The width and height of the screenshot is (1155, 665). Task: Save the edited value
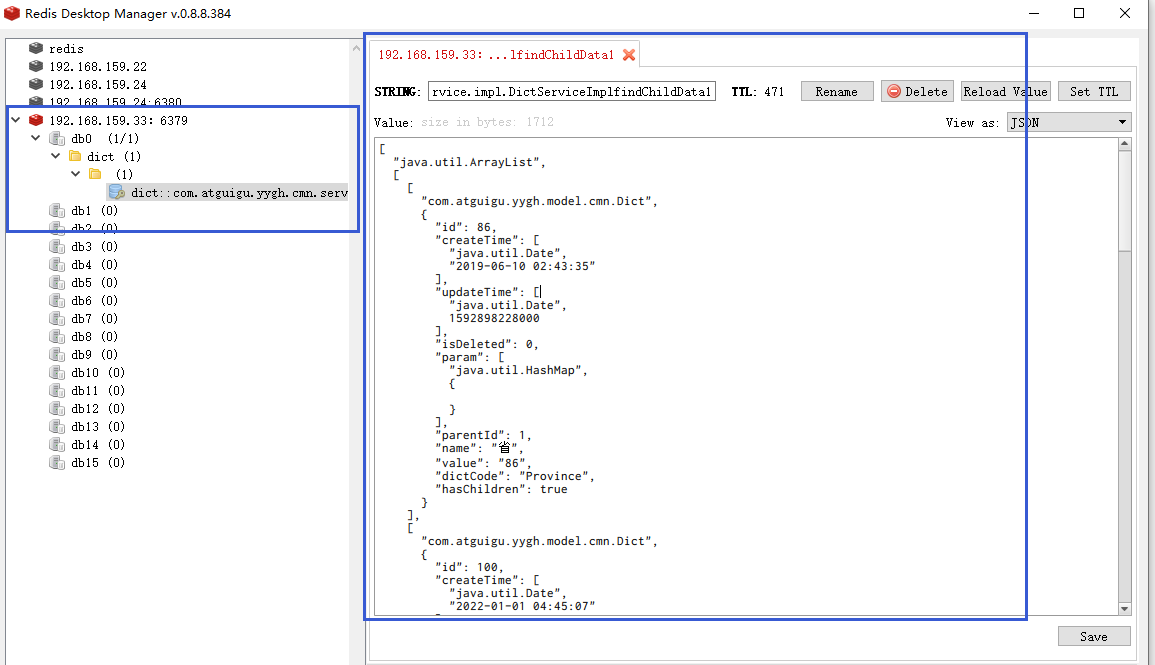click(x=1094, y=636)
